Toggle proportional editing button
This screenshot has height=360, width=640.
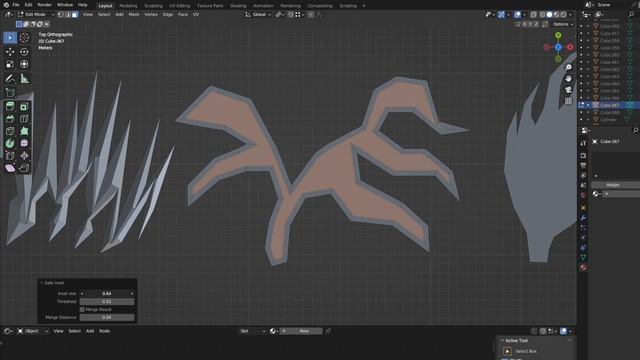[311, 14]
